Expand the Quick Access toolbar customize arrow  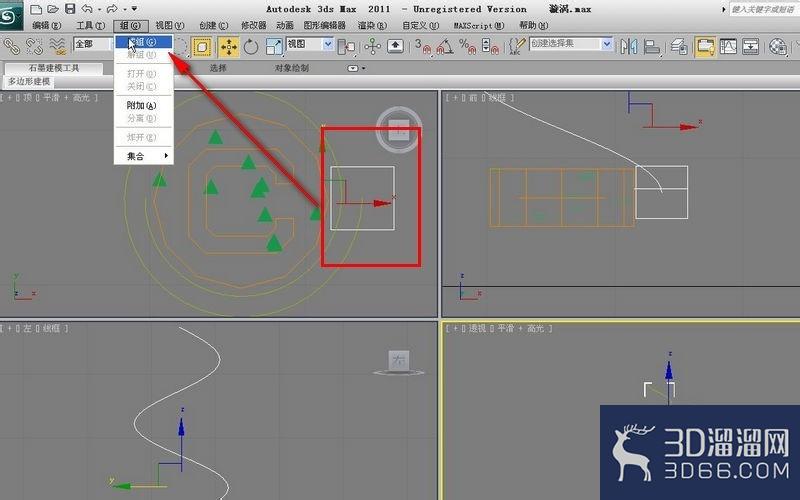tap(135, 9)
